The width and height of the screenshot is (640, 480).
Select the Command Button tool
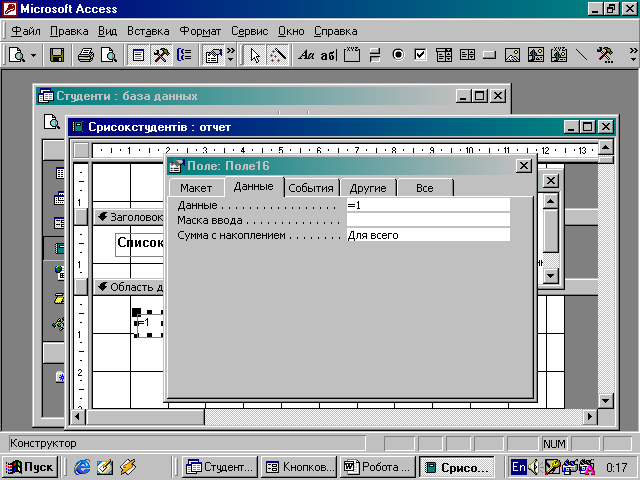tap(489, 55)
